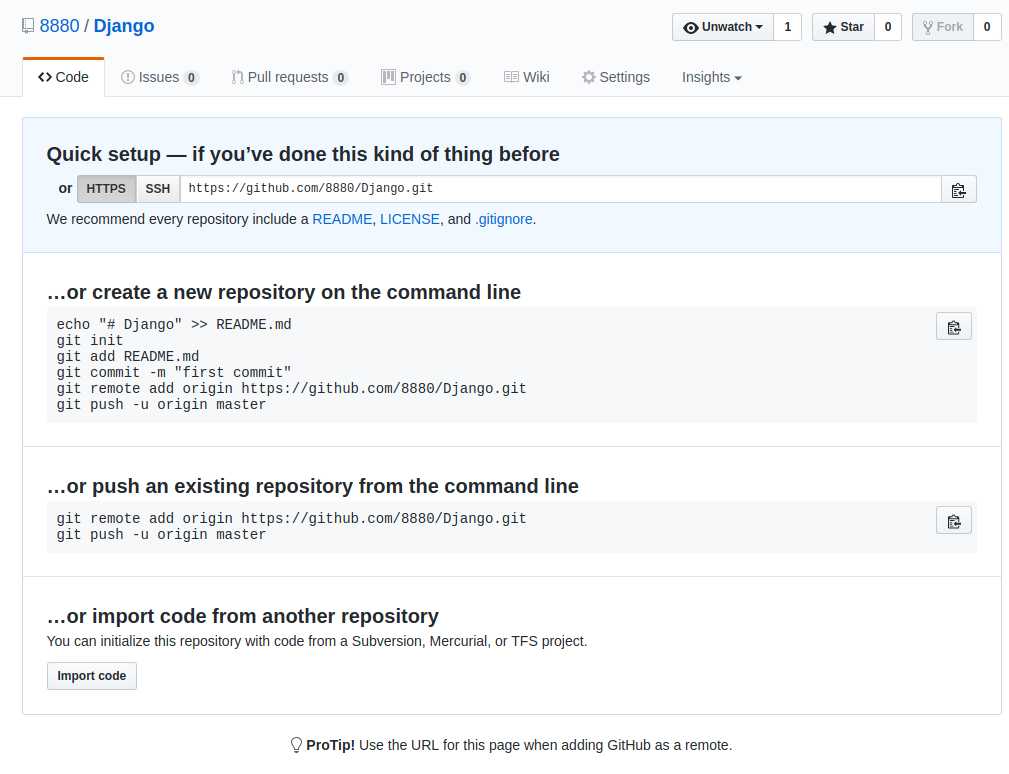Copy the new repository command block
This screenshot has height=774, width=1009.
[954, 327]
